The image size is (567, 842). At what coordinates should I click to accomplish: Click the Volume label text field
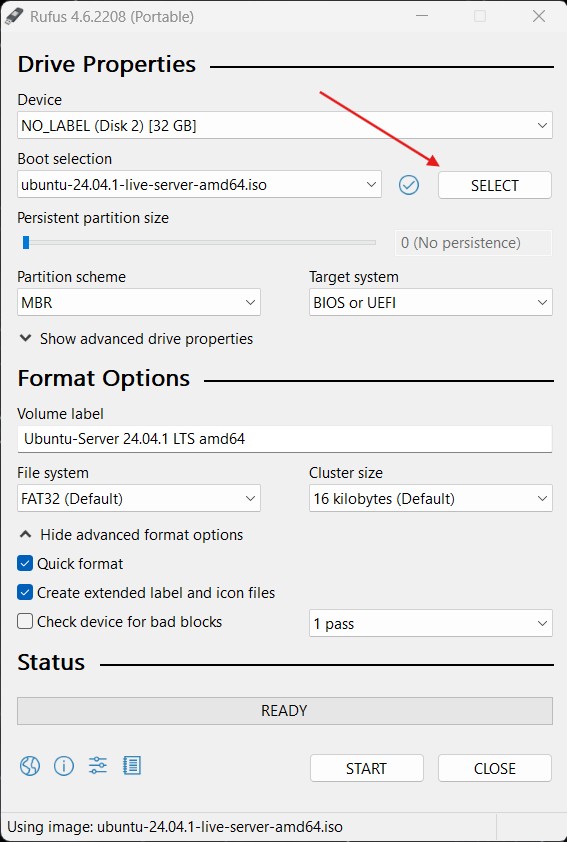click(x=285, y=439)
